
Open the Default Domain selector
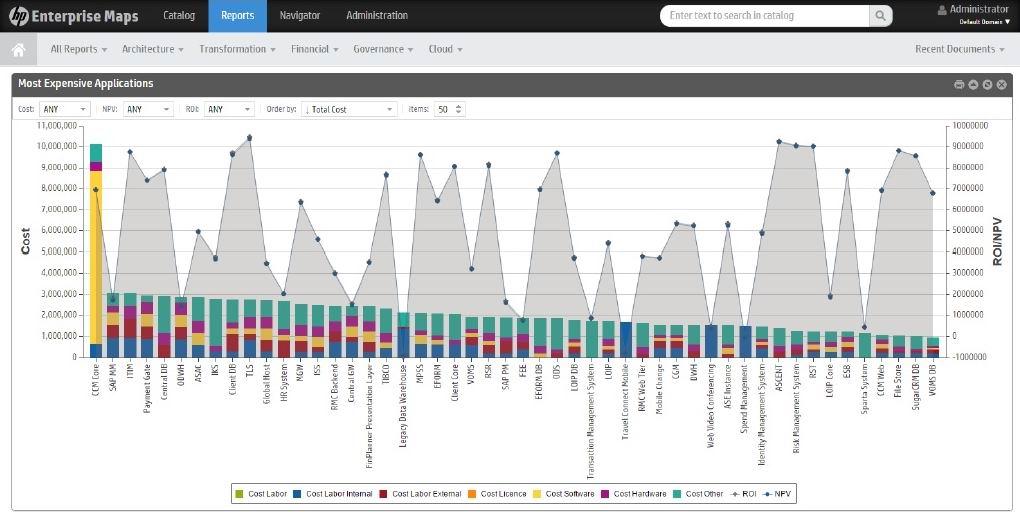point(985,22)
